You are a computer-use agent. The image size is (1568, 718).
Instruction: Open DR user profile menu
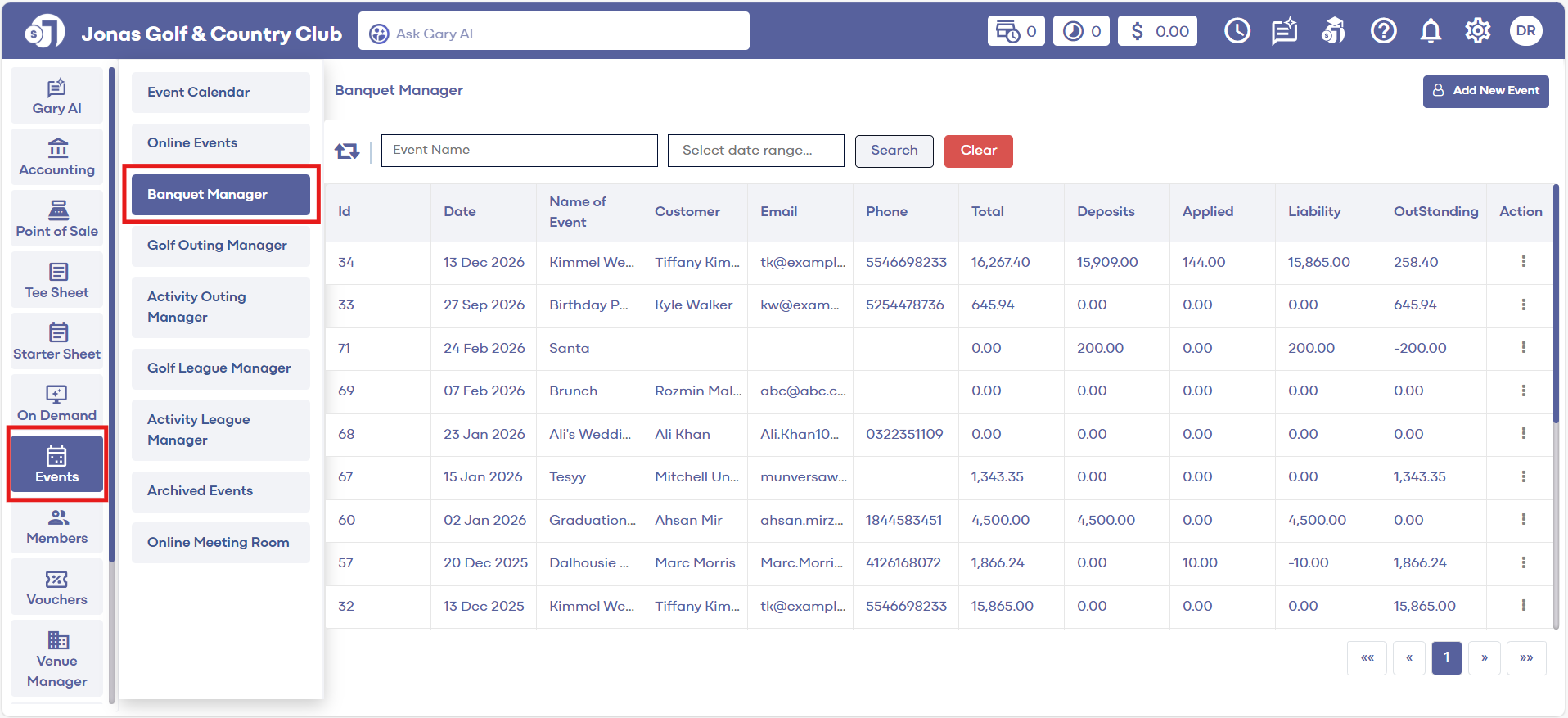tap(1525, 32)
